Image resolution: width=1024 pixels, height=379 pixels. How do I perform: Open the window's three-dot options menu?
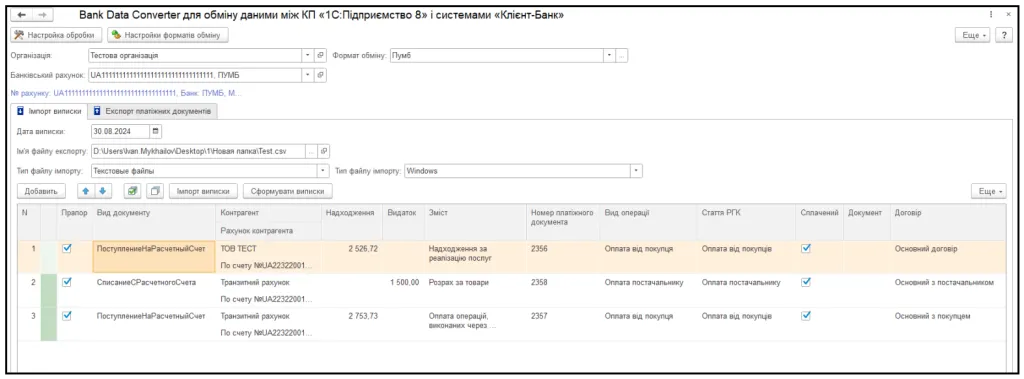tap(991, 14)
